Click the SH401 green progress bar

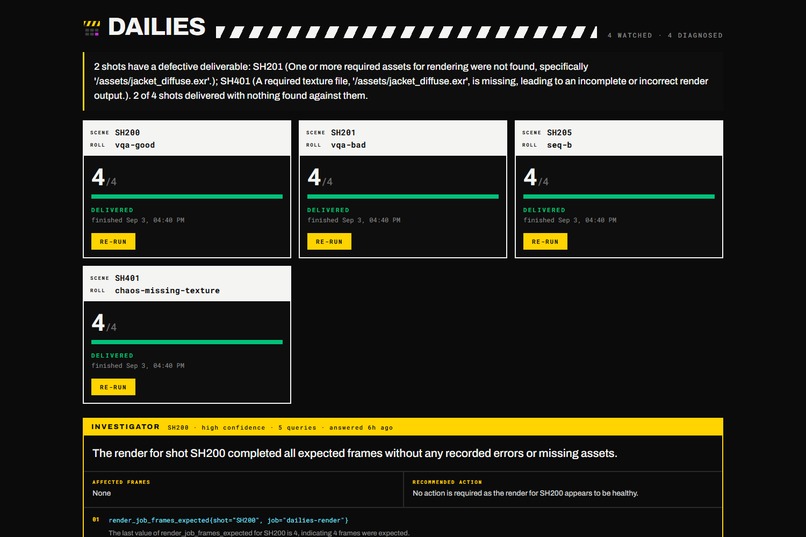[x=187, y=342]
